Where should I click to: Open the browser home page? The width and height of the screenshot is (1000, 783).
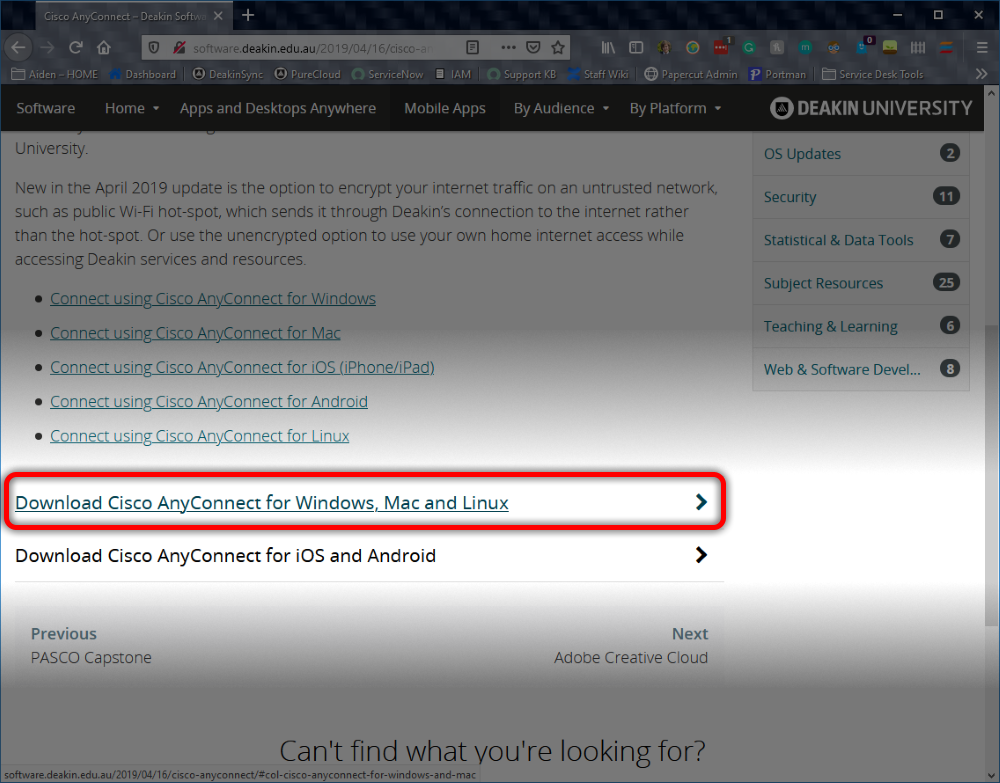104,47
